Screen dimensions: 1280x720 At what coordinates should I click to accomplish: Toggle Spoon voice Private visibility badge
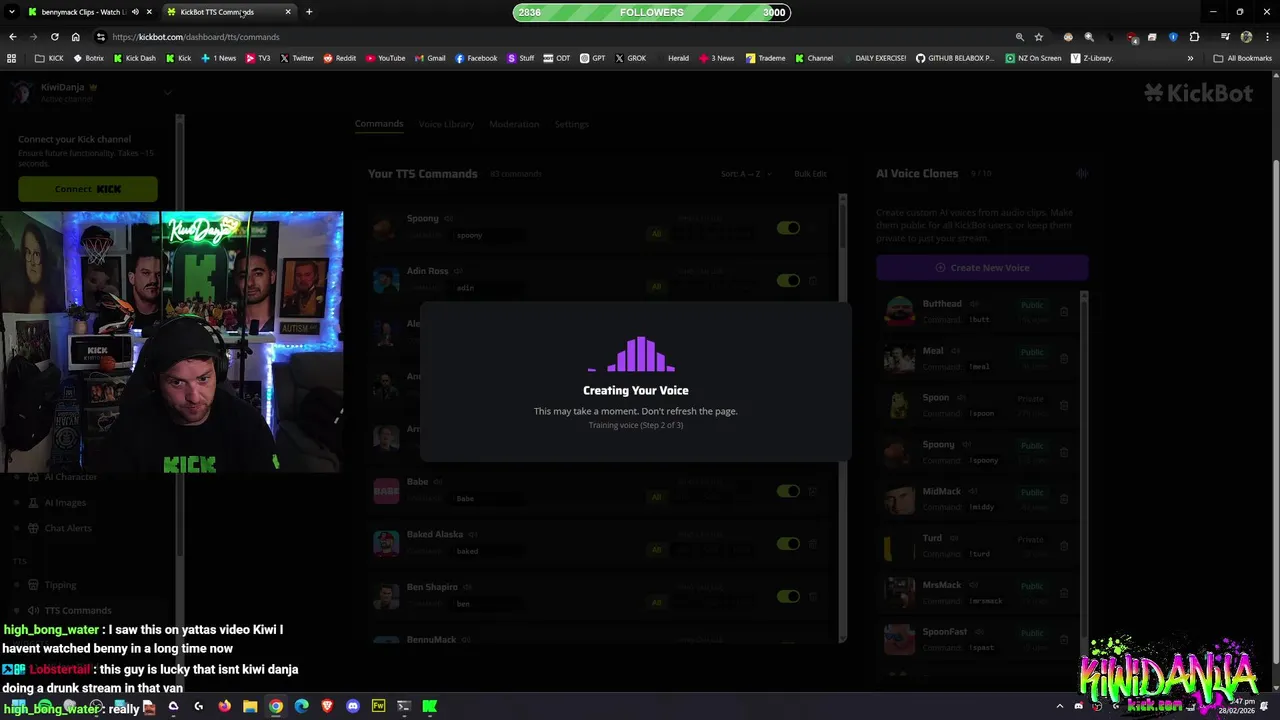coord(1030,399)
